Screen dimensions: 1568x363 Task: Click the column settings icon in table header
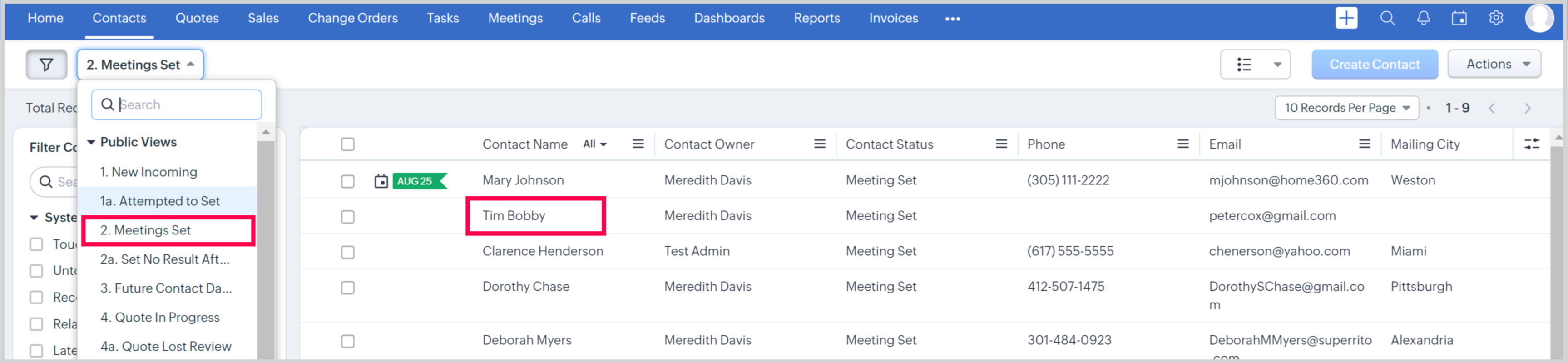point(1532,144)
